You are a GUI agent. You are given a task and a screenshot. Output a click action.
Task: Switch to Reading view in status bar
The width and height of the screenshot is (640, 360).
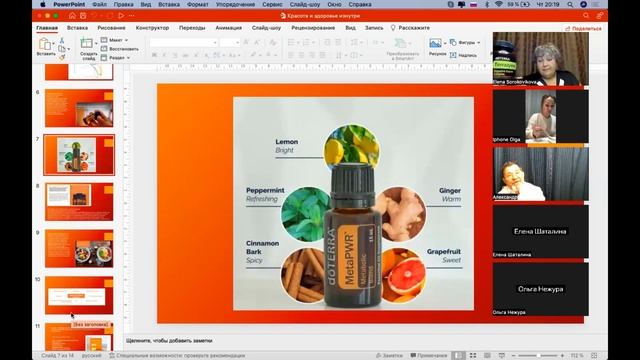pyautogui.click(x=487, y=356)
